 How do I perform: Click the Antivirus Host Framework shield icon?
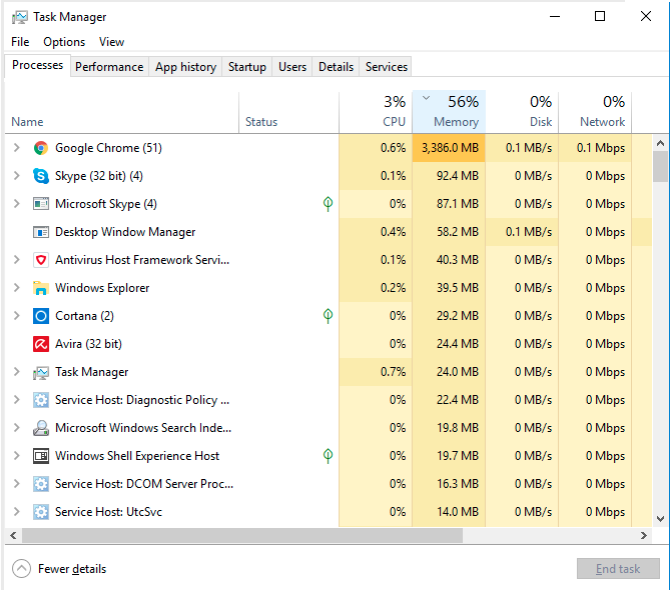point(41,260)
